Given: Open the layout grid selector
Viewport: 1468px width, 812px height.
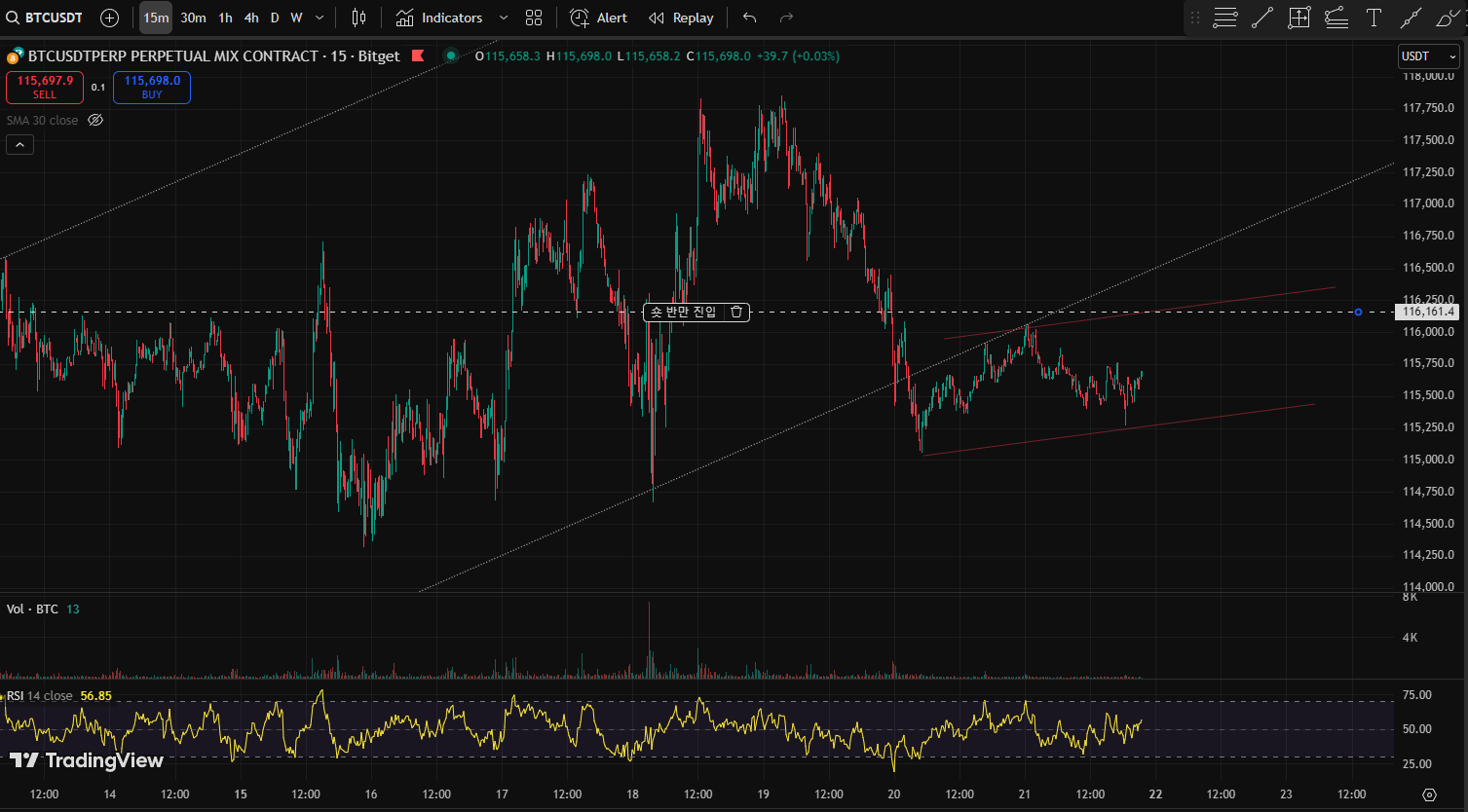Looking at the screenshot, I should tap(533, 18).
